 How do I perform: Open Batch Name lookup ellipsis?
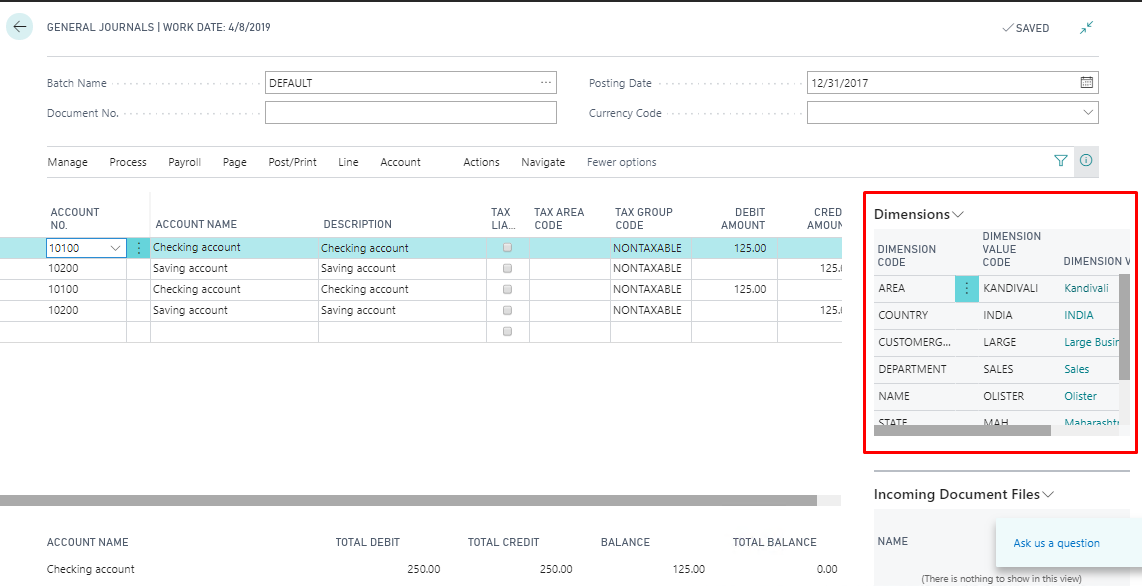(x=545, y=83)
